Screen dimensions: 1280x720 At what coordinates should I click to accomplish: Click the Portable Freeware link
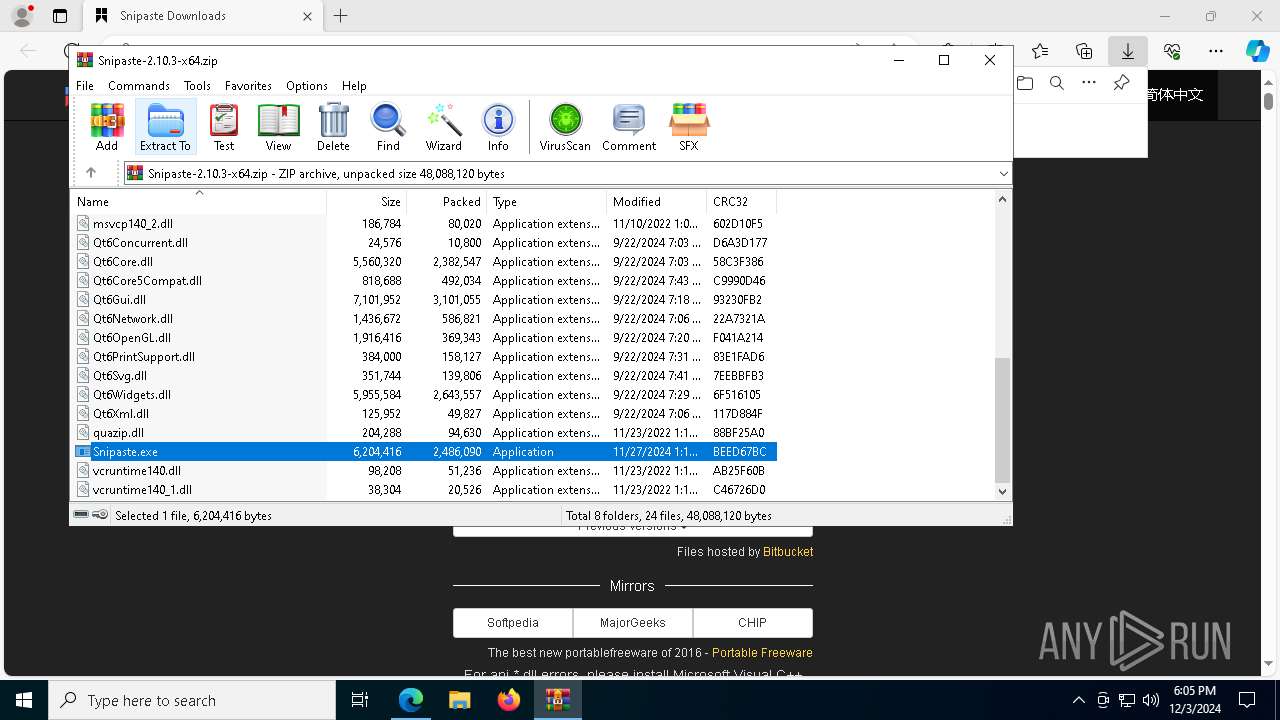(762, 653)
